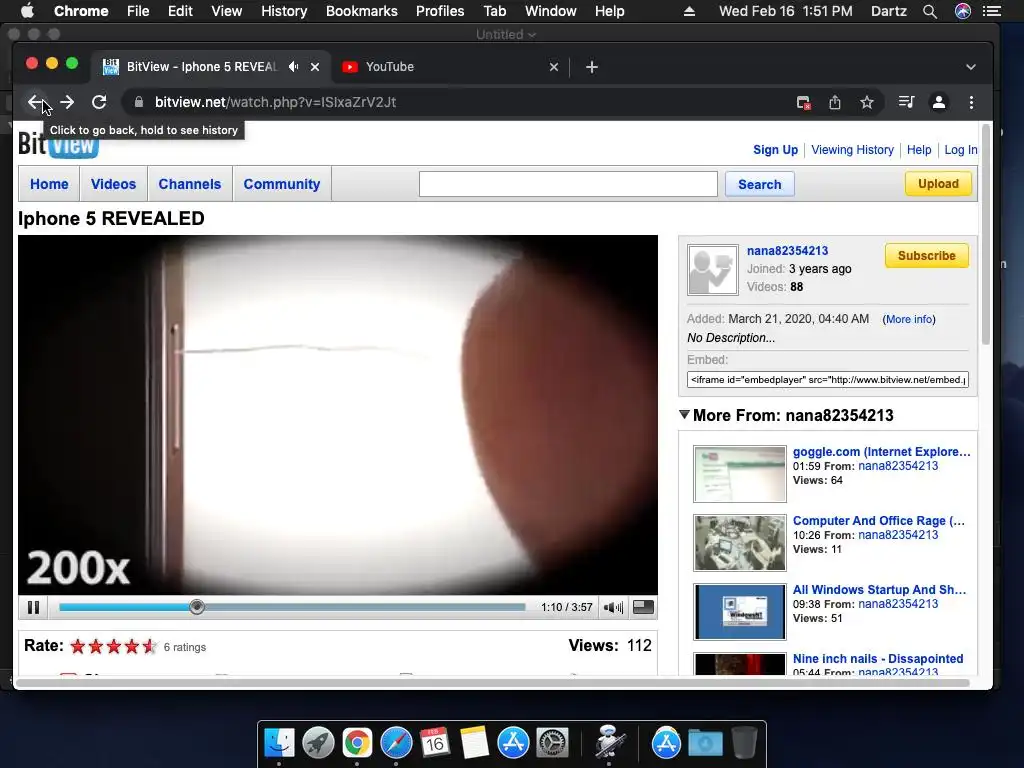Open Nine inch nails - Dissapointed link

pos(878,658)
